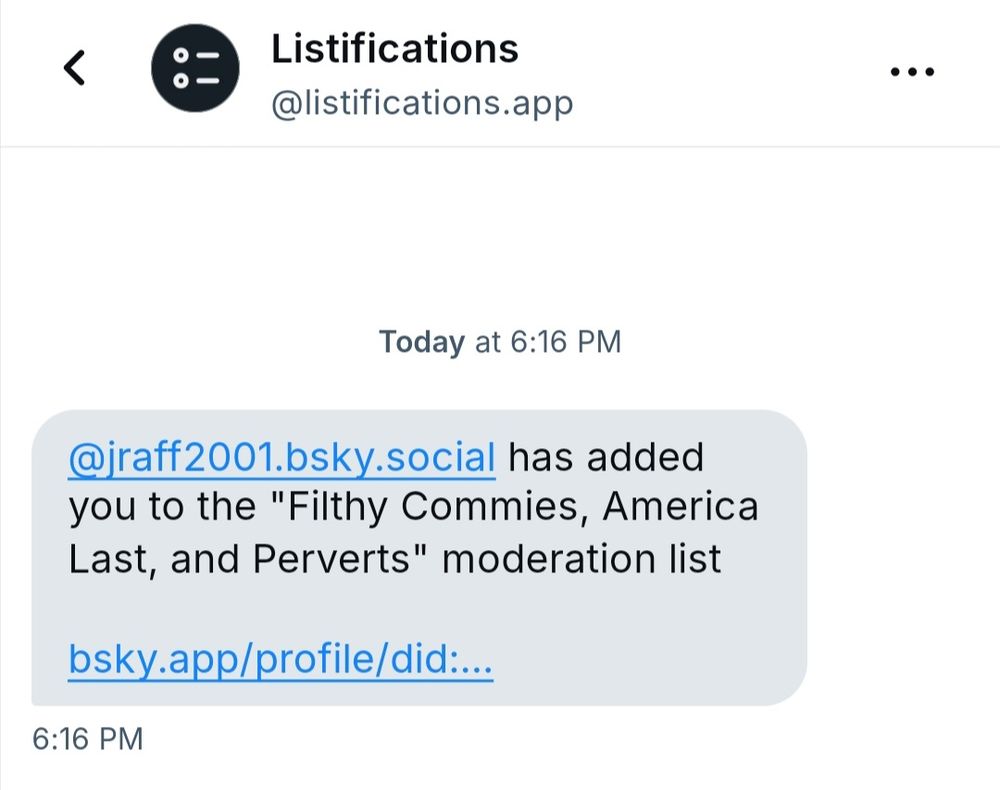Open the Listifications avatar icon
1000x790 pixels.
(195, 69)
